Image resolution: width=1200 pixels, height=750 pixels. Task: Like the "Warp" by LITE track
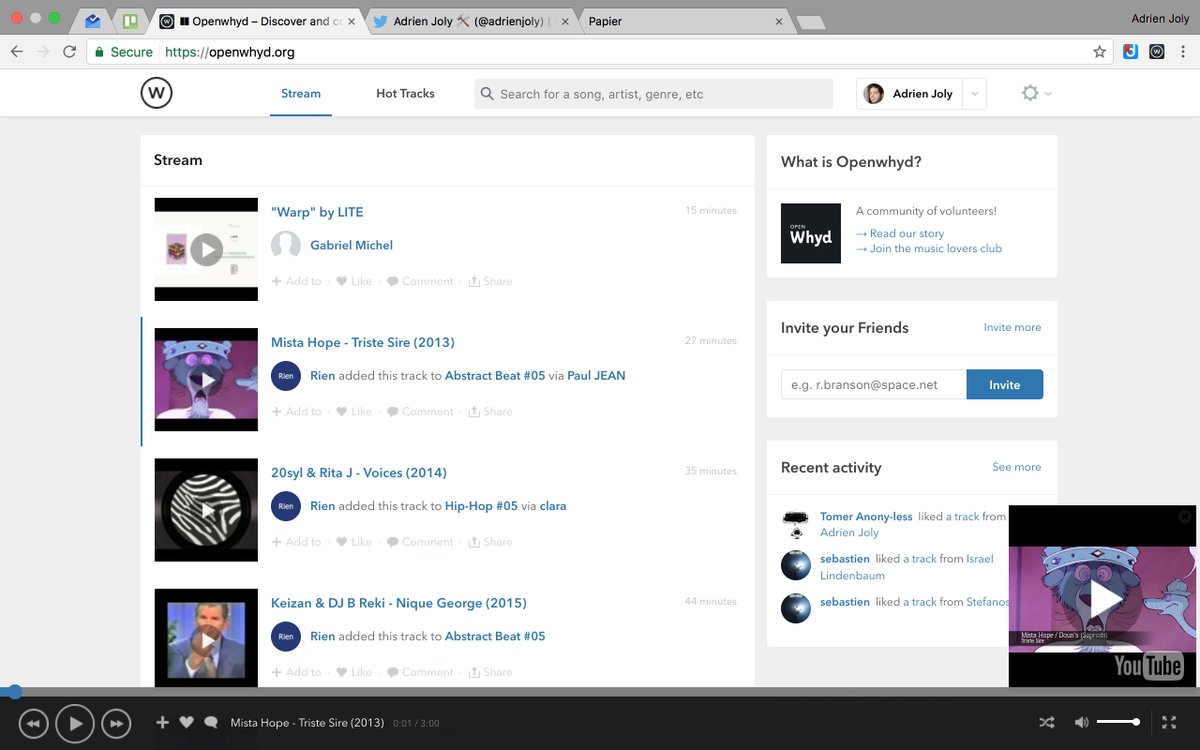(x=354, y=281)
